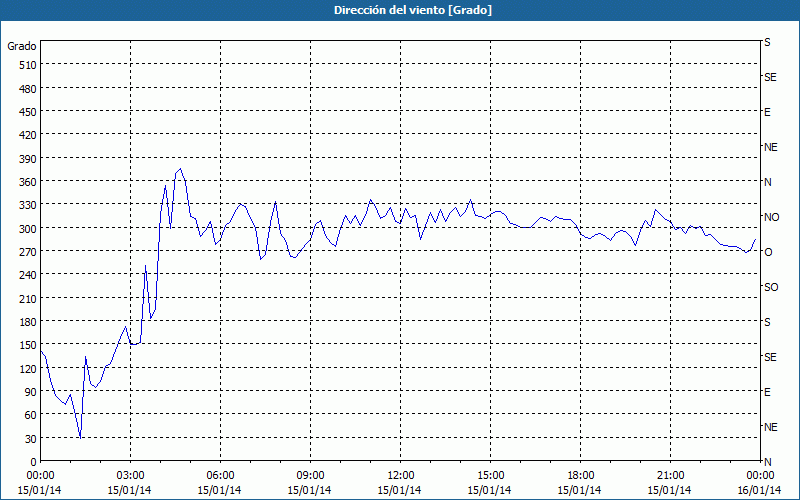The image size is (800, 500).
Task: Click the 15/01/14 date under 12:00
Action: tap(399, 490)
